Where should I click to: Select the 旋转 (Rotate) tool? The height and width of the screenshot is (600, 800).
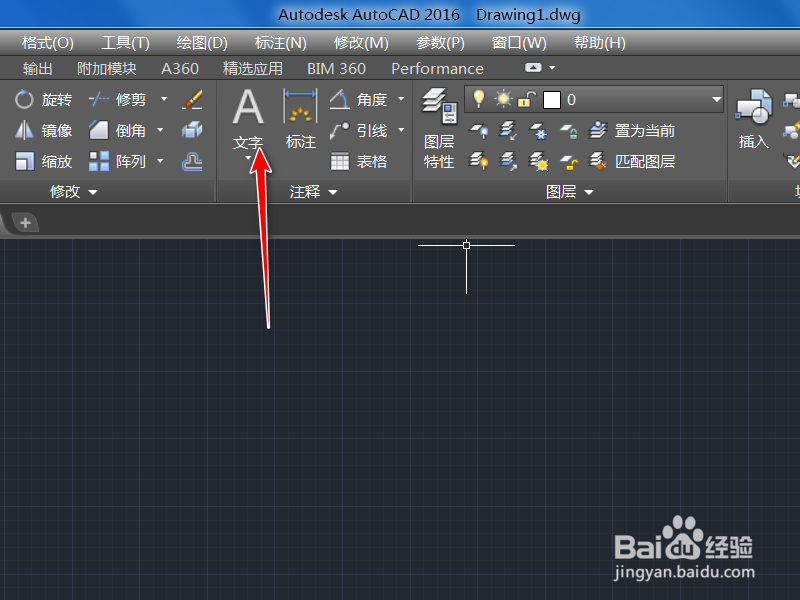point(43,99)
